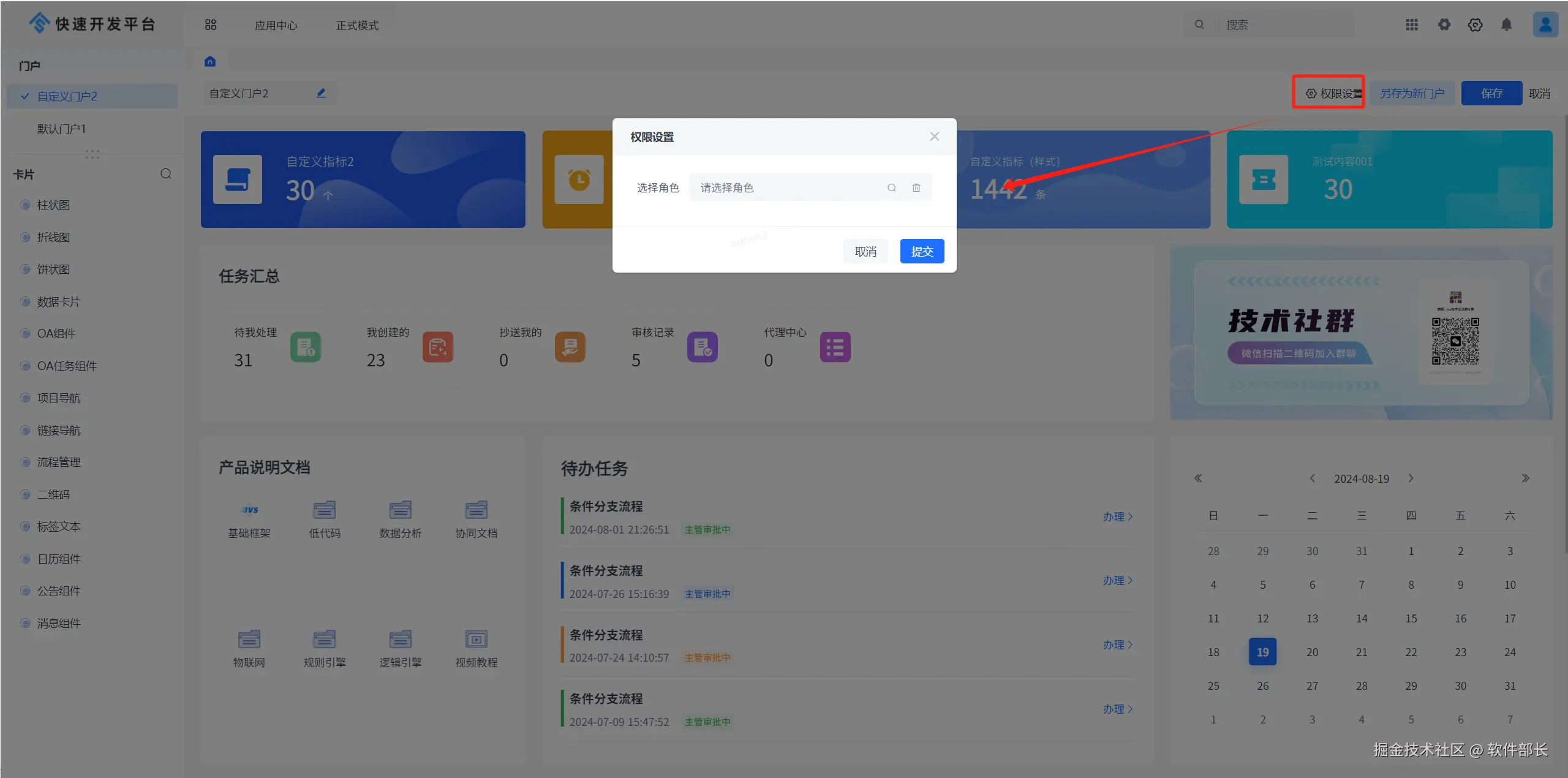1568x778 pixels.
Task: Click the home icon tab
Action: [x=210, y=61]
